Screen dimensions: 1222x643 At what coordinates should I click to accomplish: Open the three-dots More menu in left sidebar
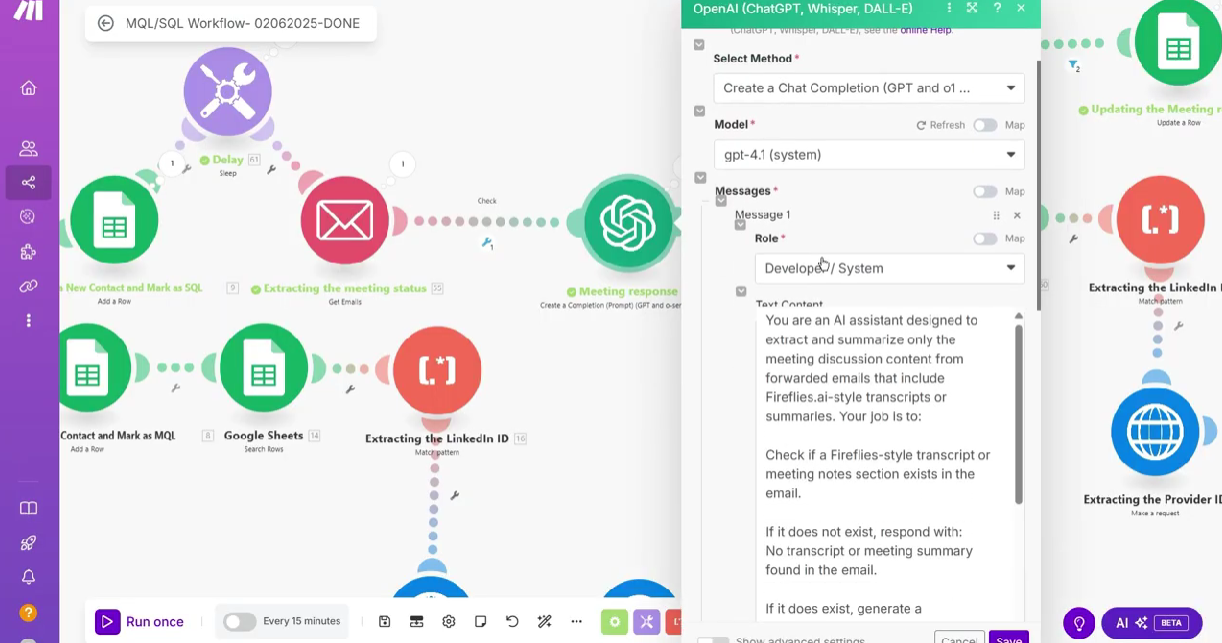click(x=28, y=320)
